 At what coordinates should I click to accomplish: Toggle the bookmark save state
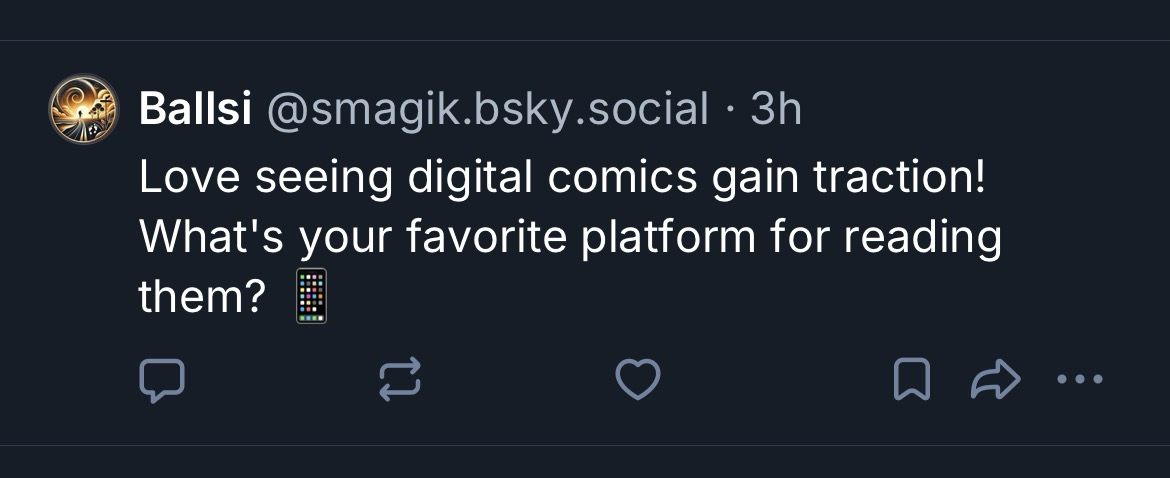[911, 381]
